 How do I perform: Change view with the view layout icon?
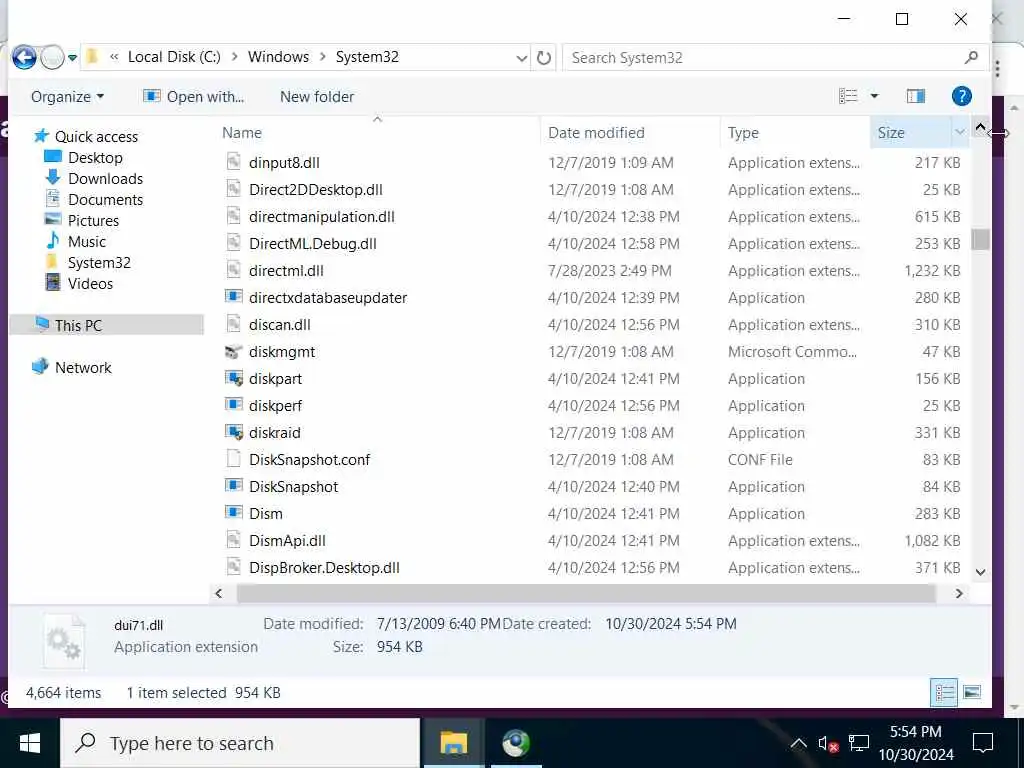(x=848, y=97)
